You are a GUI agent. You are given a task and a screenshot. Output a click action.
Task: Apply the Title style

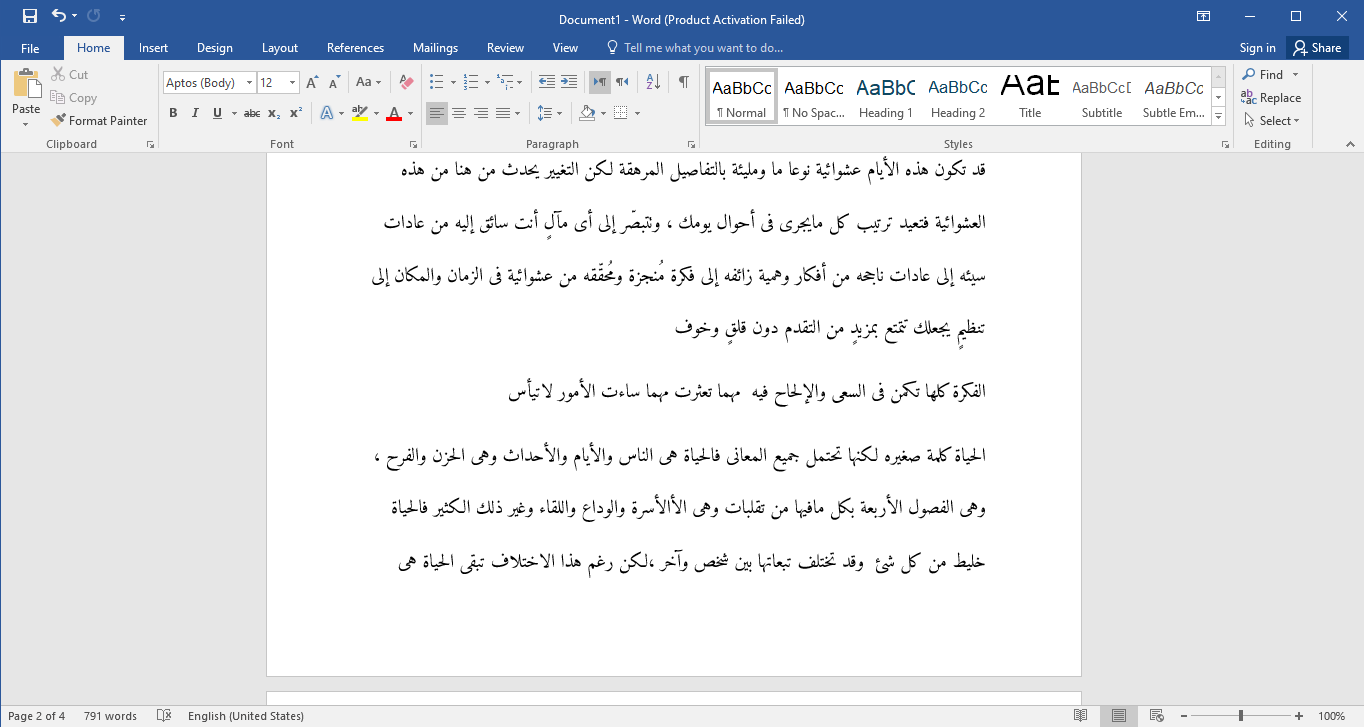point(1030,97)
